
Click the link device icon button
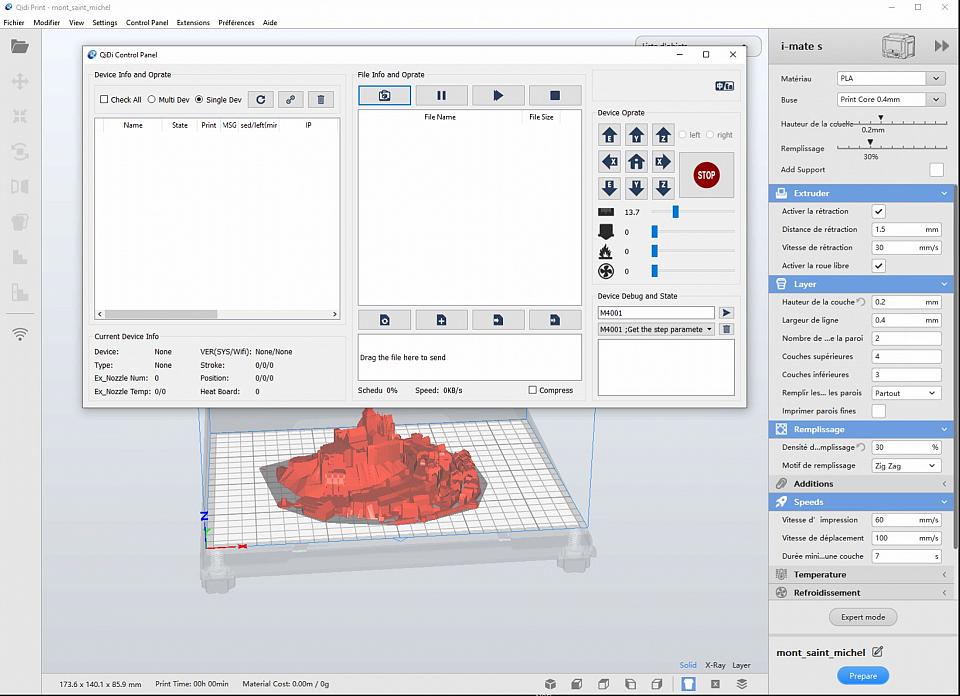click(x=291, y=99)
